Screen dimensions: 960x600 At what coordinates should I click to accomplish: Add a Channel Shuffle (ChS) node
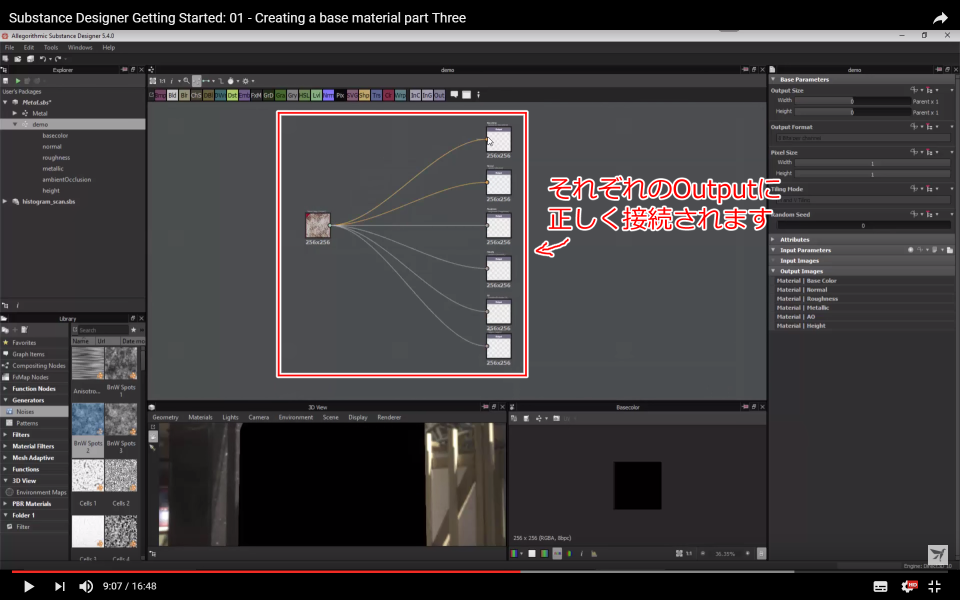point(196,95)
